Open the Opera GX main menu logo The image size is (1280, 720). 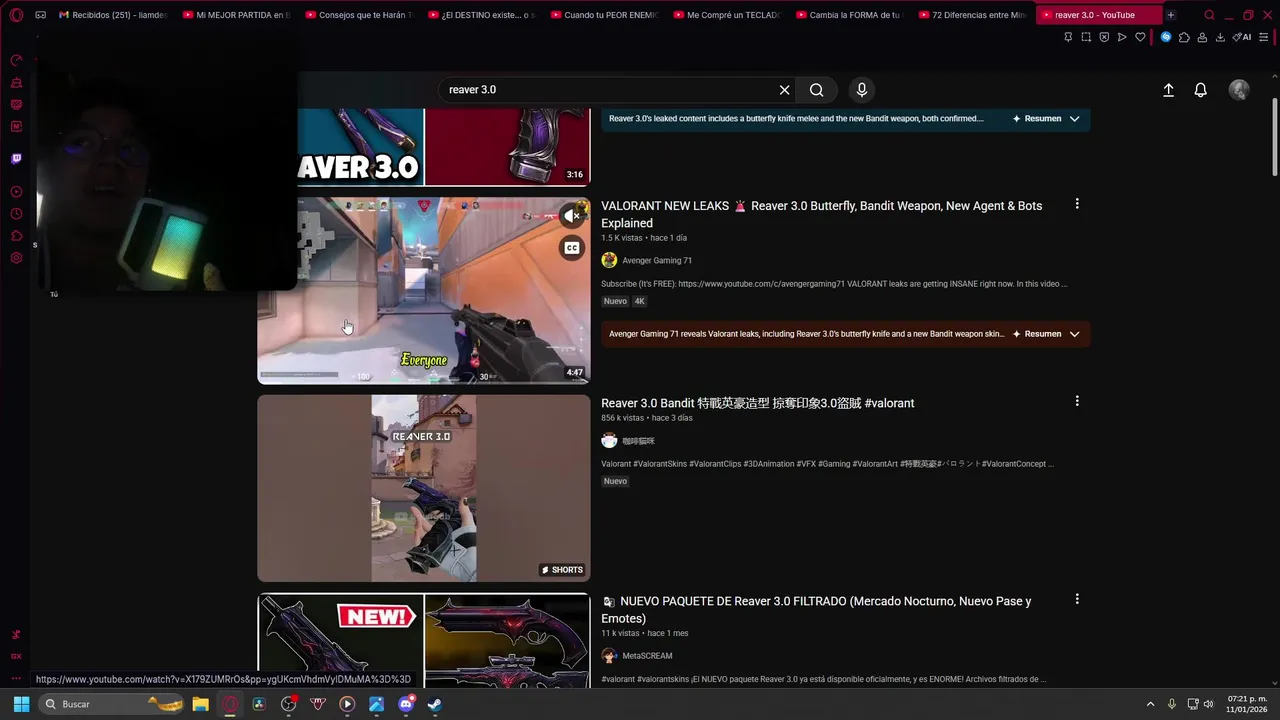[x=16, y=15]
